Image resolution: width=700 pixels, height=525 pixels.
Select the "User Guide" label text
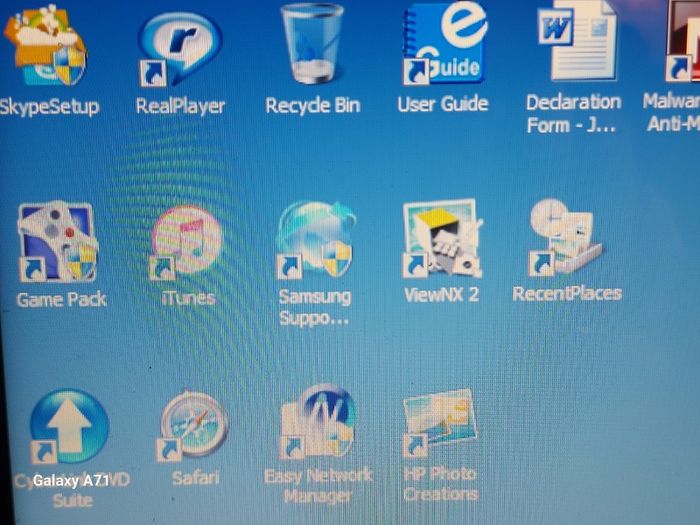click(x=443, y=104)
